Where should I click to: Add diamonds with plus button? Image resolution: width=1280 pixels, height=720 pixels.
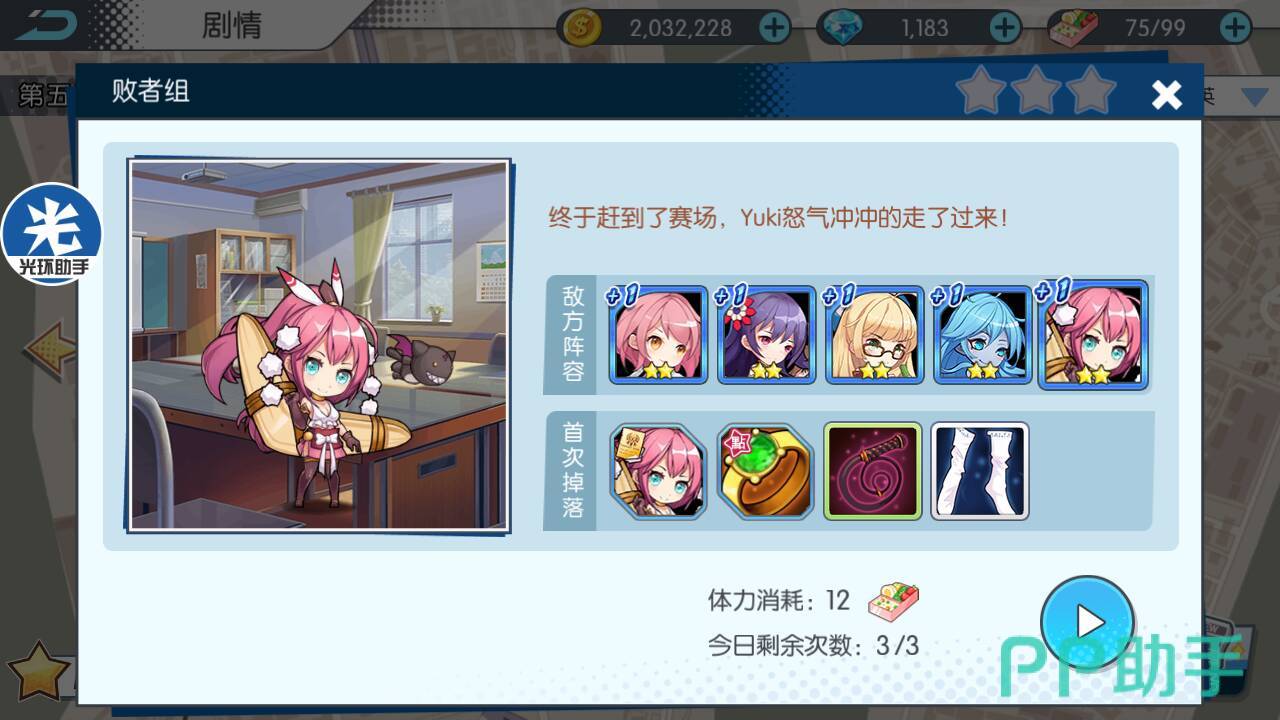[x=1005, y=27]
